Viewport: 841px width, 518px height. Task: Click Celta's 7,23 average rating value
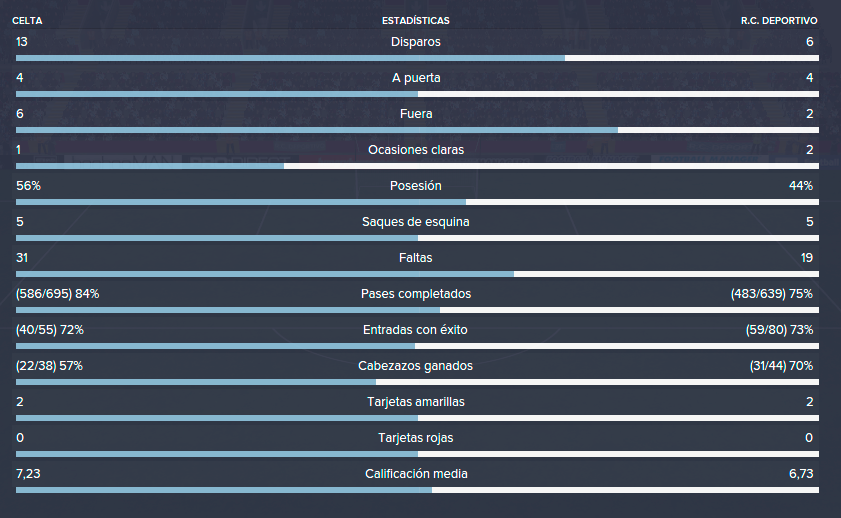pyautogui.click(x=28, y=473)
